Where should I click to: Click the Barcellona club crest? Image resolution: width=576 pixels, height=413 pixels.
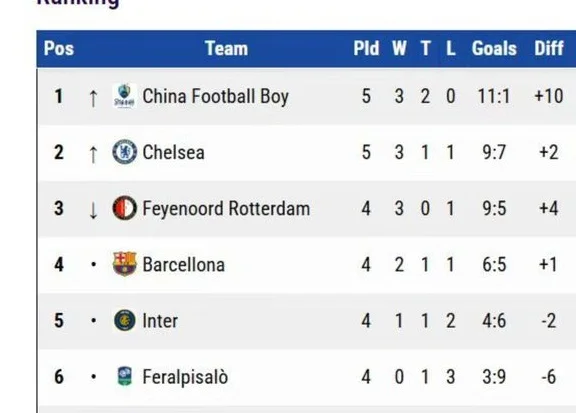125,264
